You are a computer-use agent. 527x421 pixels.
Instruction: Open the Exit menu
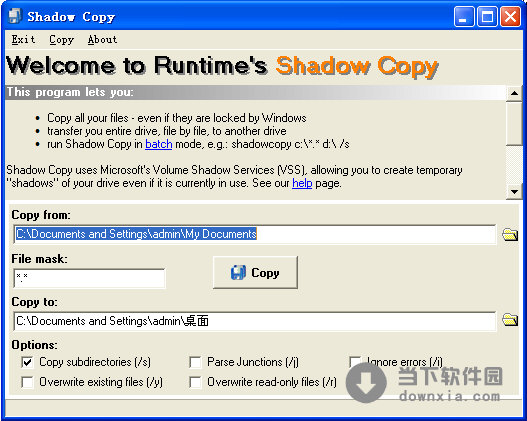(23, 40)
